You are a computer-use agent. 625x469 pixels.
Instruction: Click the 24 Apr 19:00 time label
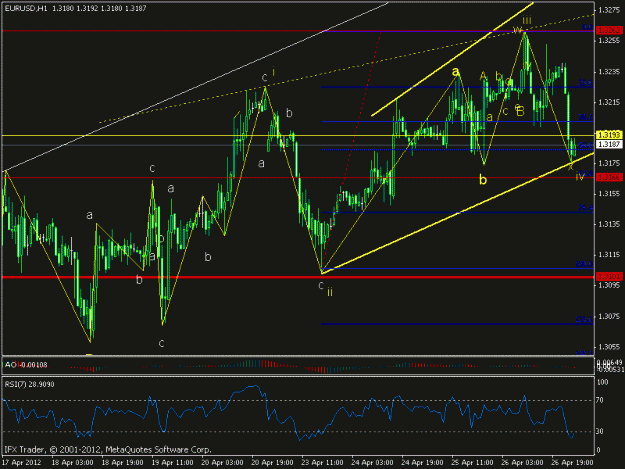[422, 462]
